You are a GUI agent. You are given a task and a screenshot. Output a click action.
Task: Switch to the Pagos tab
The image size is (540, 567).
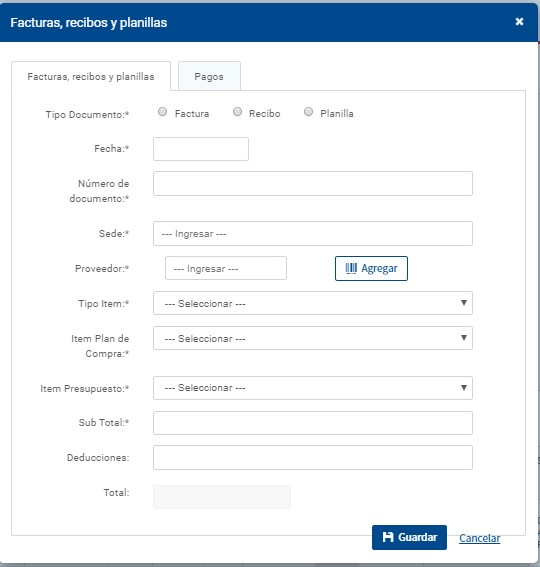click(209, 76)
